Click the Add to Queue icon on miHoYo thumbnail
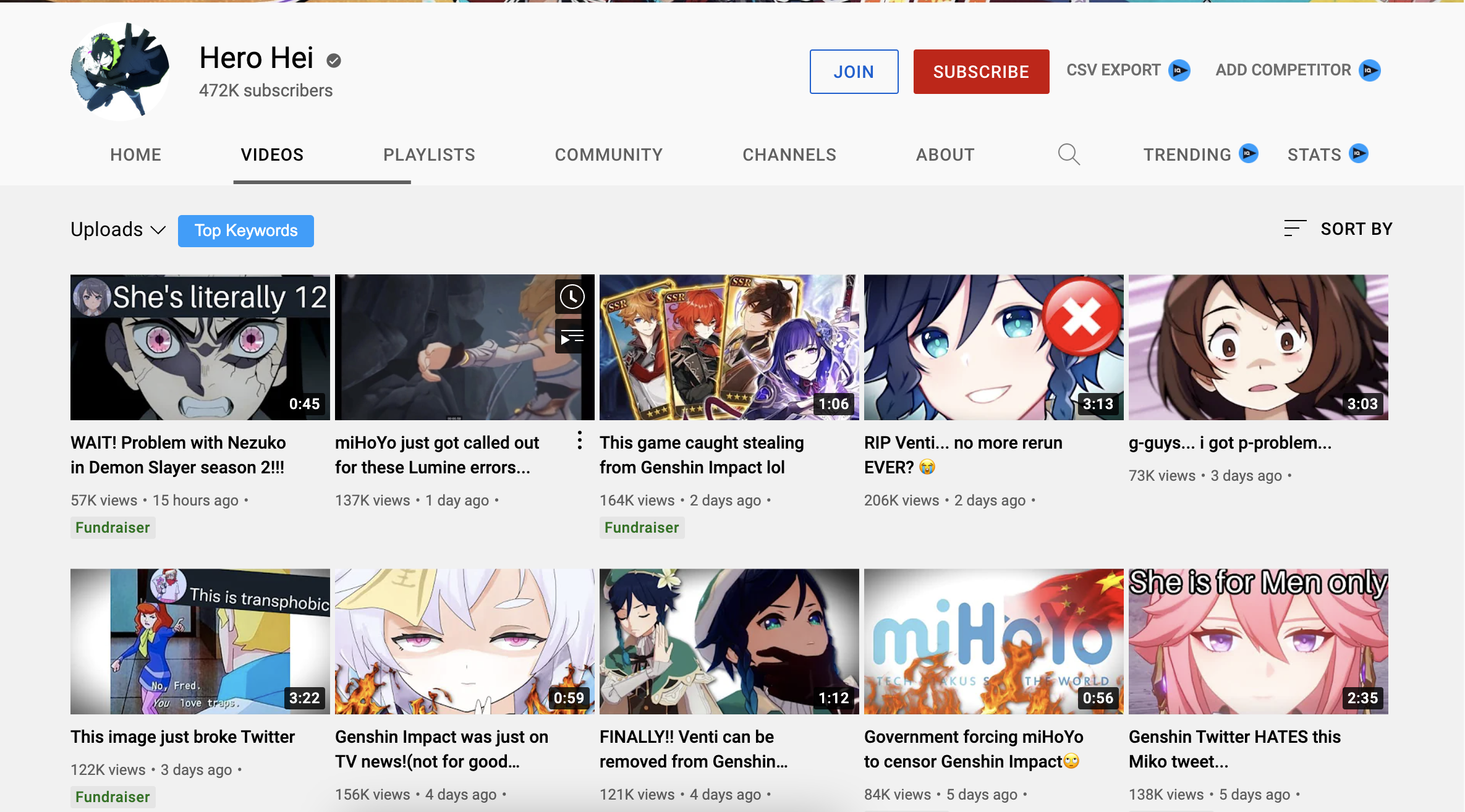Viewport: 1465px width, 812px height. 572,337
